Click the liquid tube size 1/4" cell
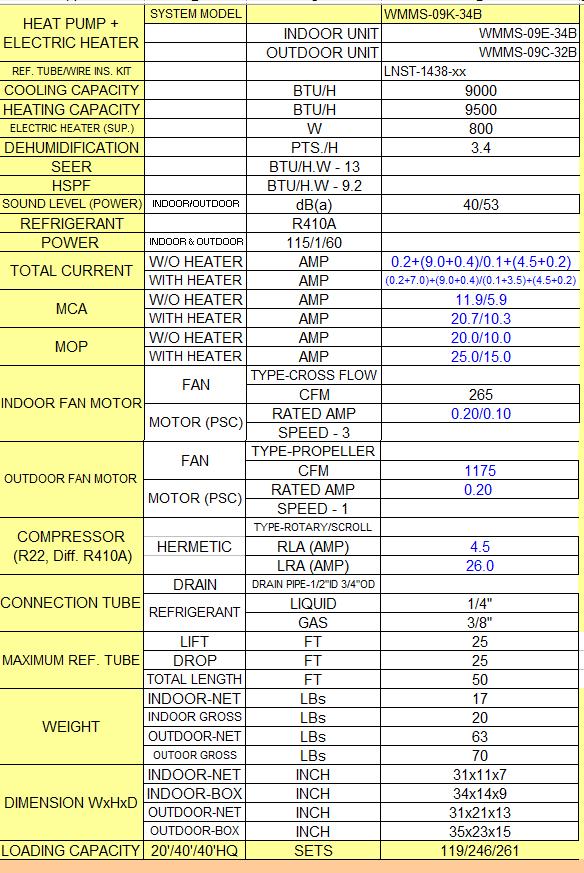 [480, 604]
